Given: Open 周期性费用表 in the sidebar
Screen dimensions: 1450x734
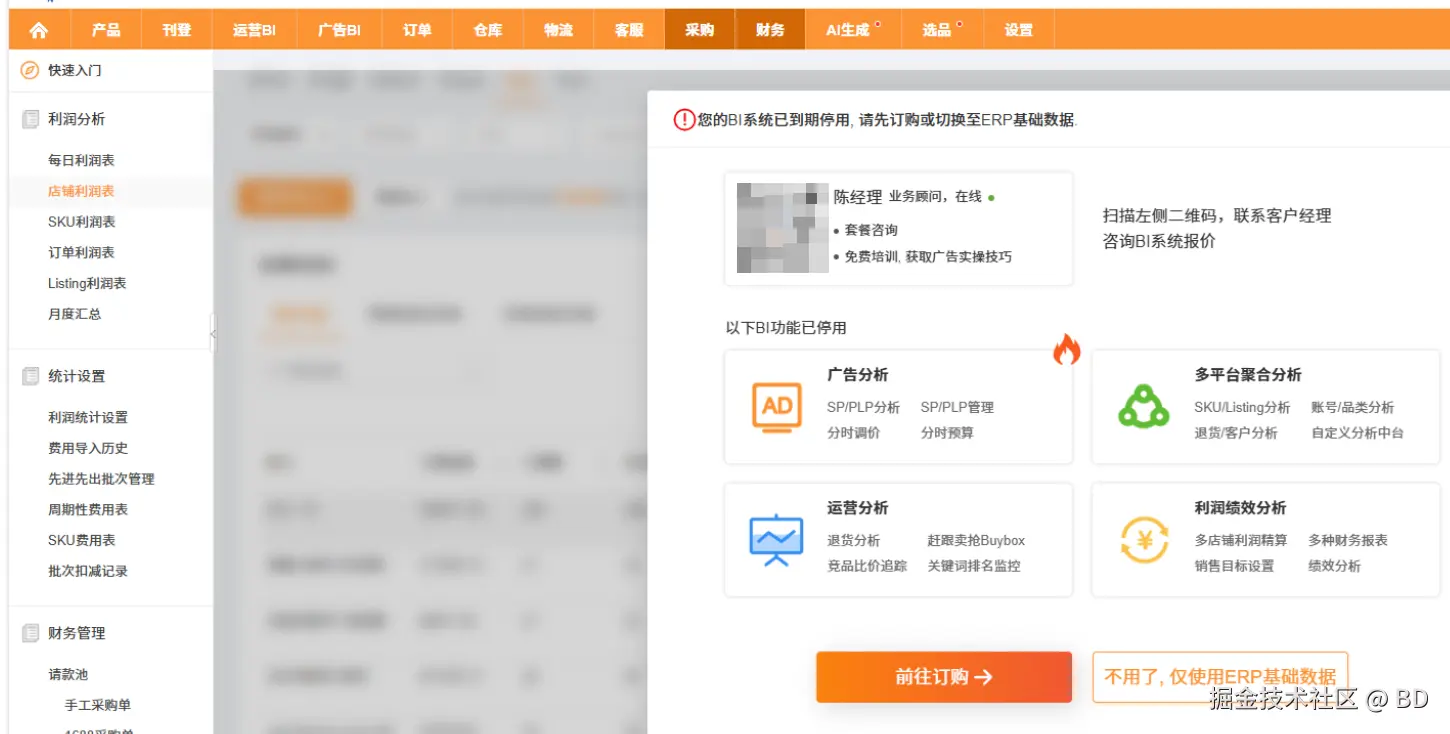Looking at the screenshot, I should pyautogui.click(x=88, y=510).
